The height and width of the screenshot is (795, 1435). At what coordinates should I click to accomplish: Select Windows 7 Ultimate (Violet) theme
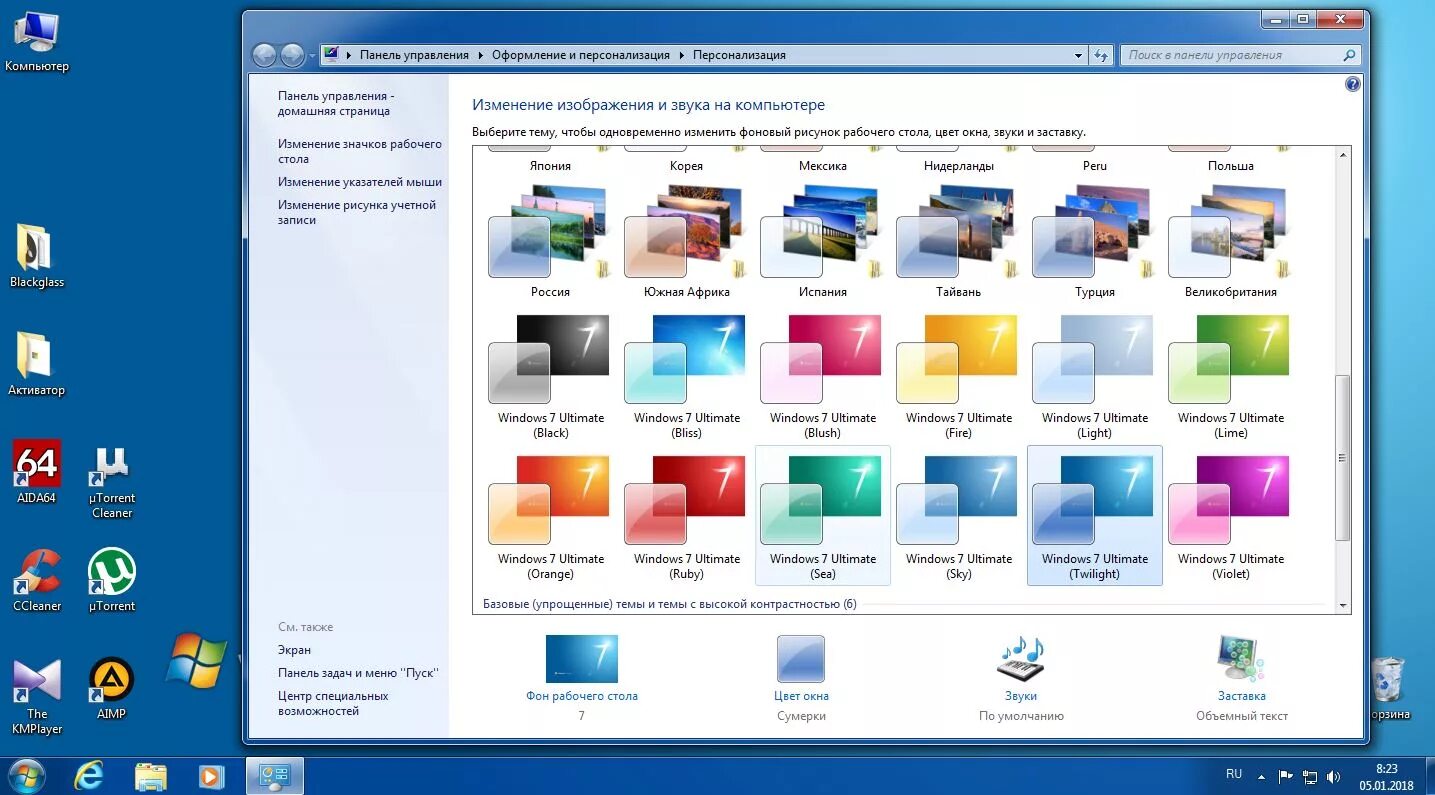click(1231, 517)
